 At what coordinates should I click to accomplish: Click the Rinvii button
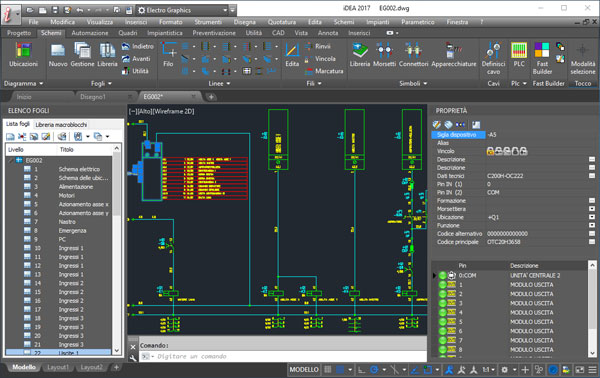[318, 46]
